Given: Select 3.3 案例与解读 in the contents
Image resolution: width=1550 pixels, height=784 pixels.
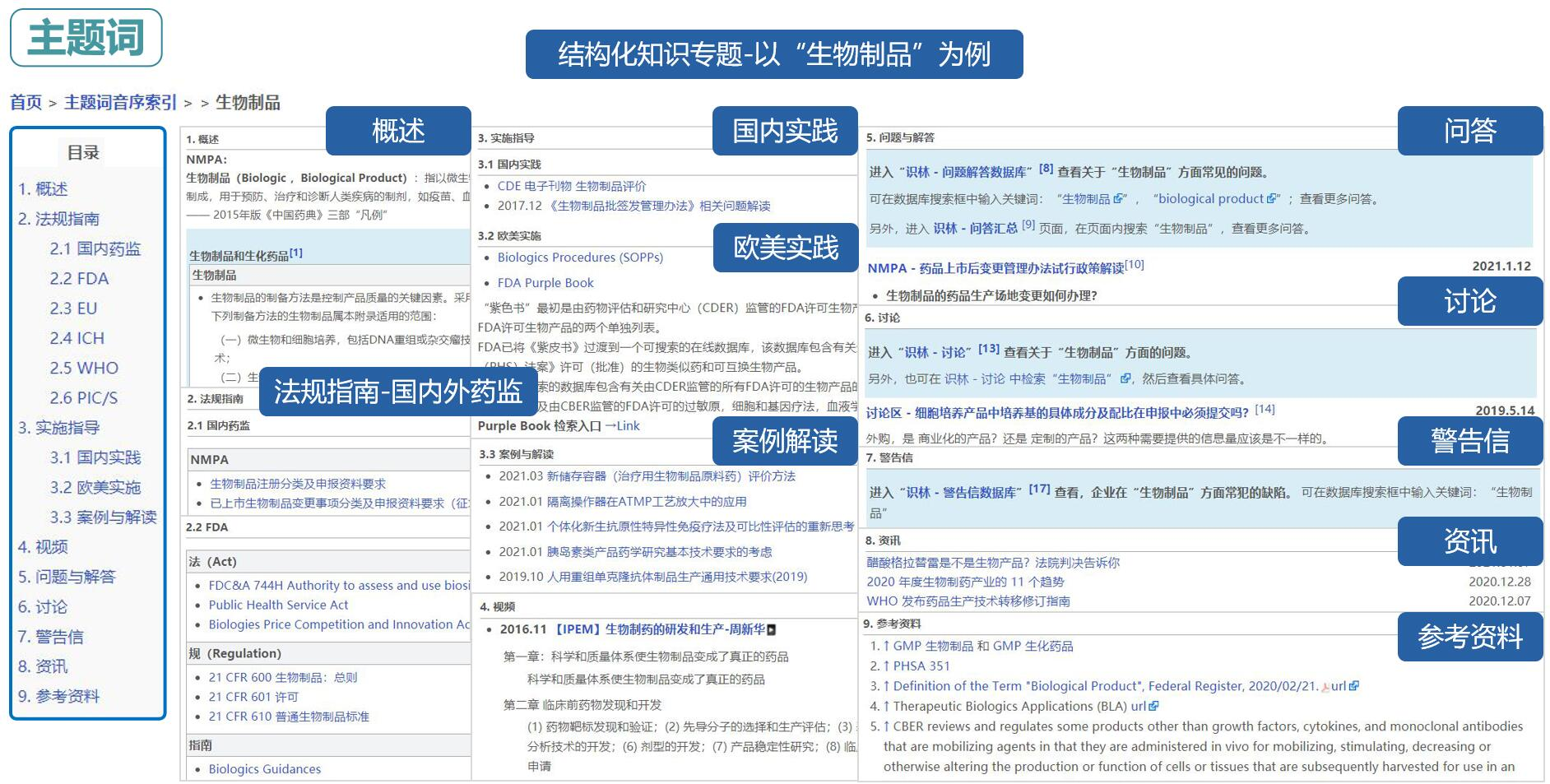Looking at the screenshot, I should (x=103, y=517).
